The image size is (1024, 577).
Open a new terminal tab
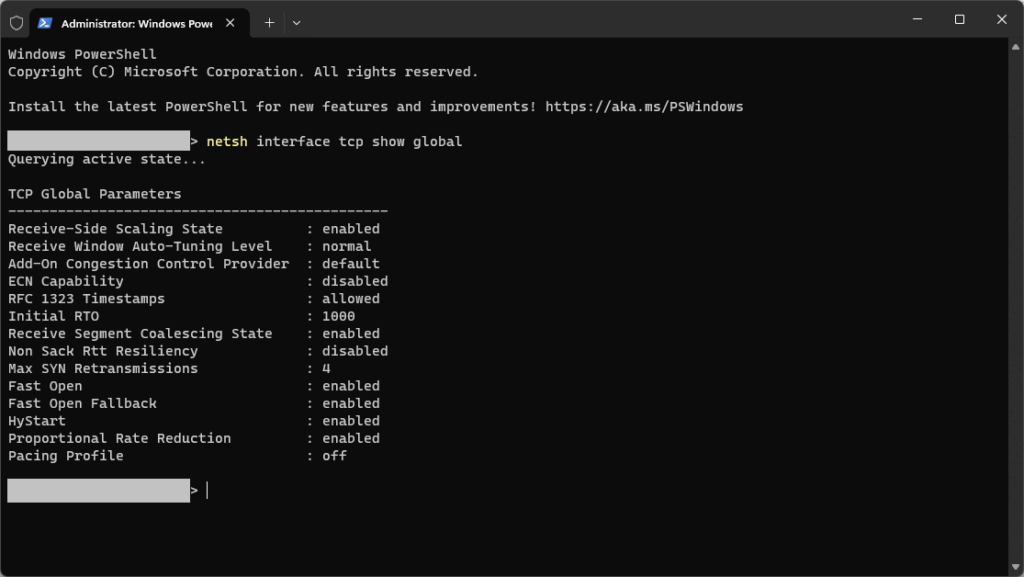(269, 22)
